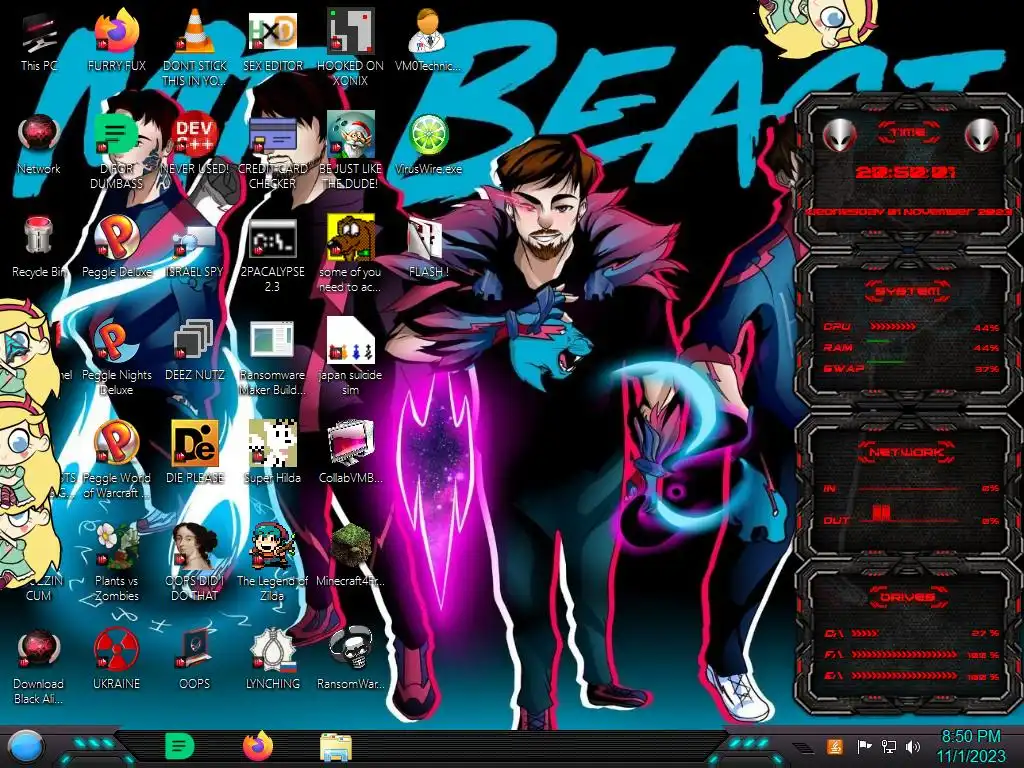Click the SYSTEM widget header

coord(908,291)
